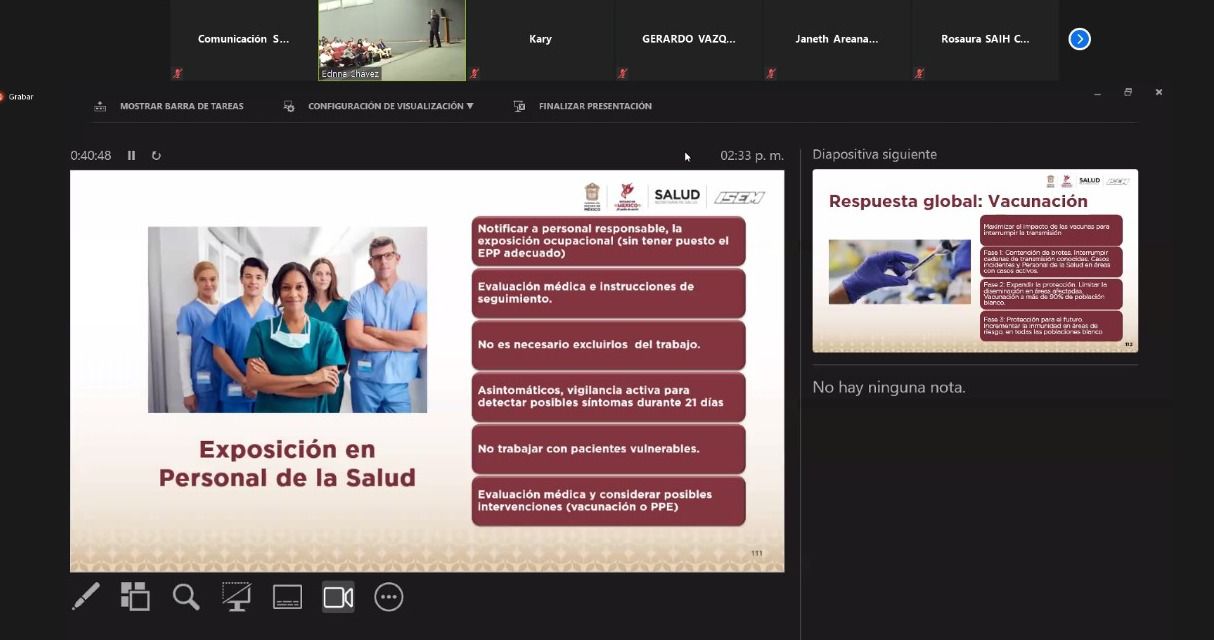The height and width of the screenshot is (640, 1214).
Task: Toggle black screen presentation icon
Action: pos(236,597)
